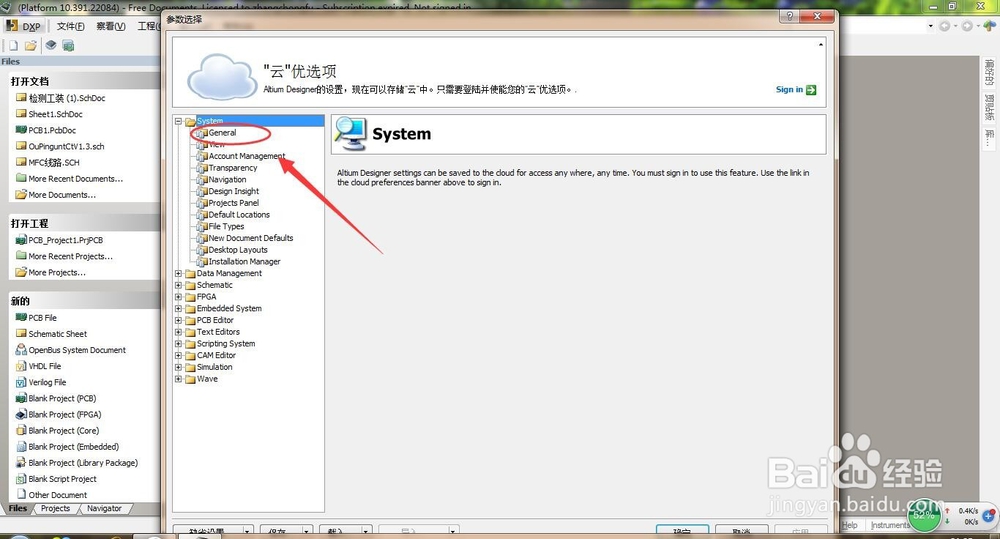Screen dimensions: 1000x539
Task: Click More Projects... link
Action: click(57, 272)
